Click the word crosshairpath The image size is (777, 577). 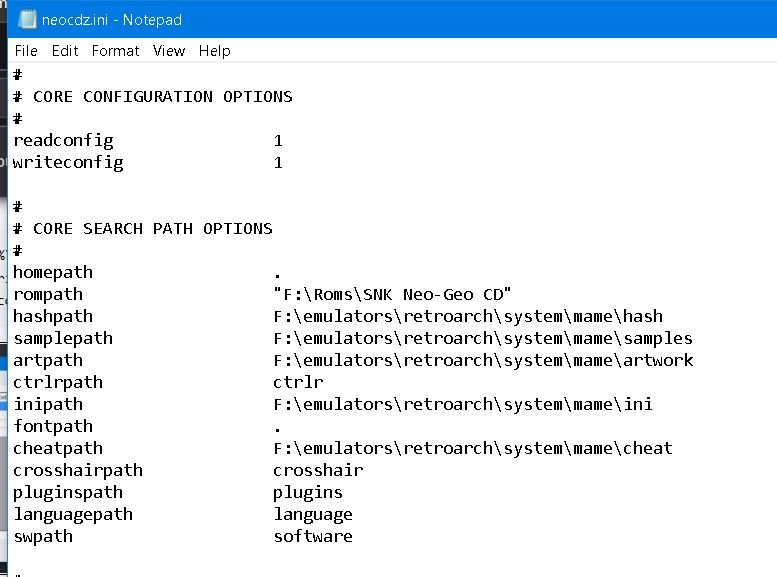tap(78, 471)
